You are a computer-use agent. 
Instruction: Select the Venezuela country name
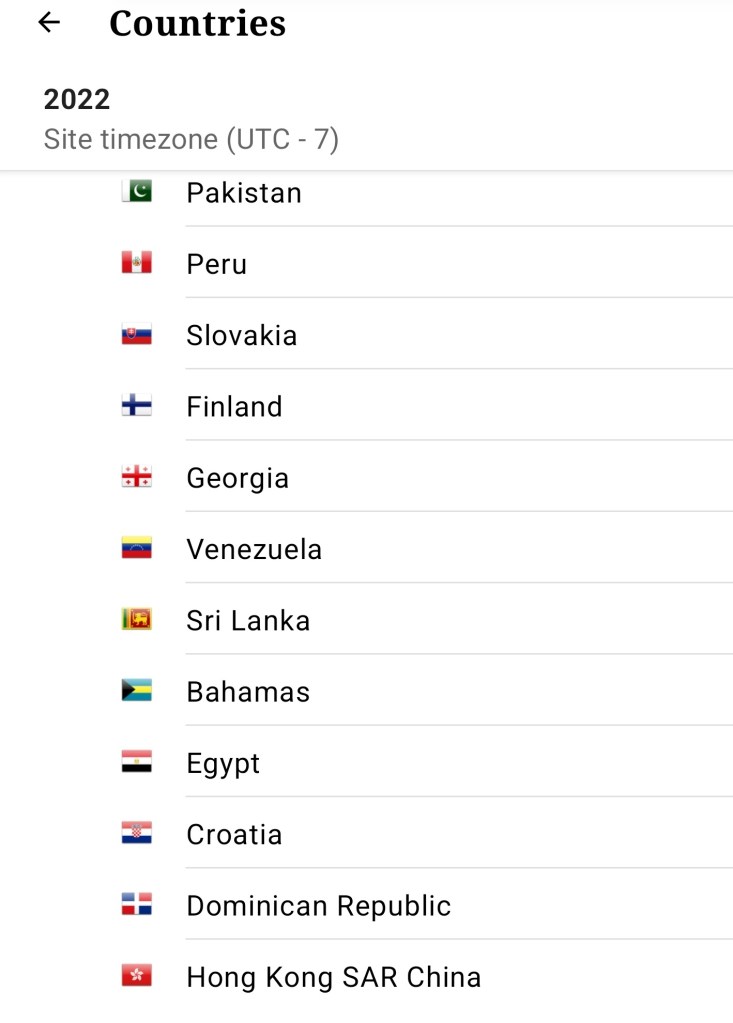[x=254, y=549]
